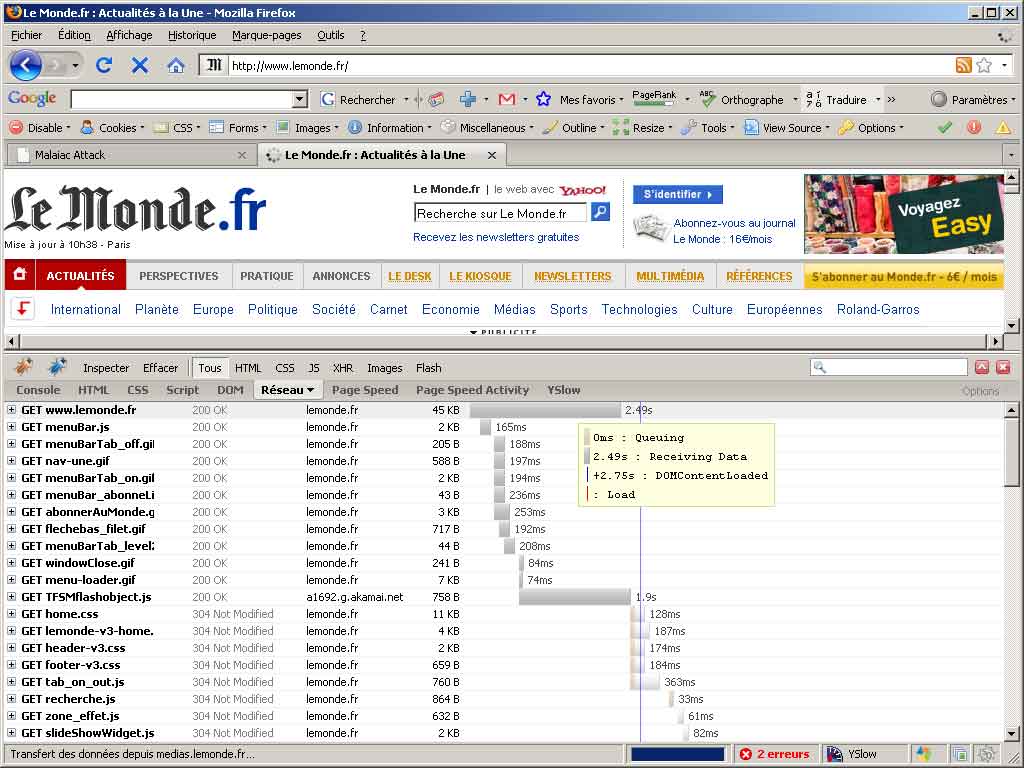Open Gmail icon in Google toolbar
The height and width of the screenshot is (768, 1024).
coord(507,99)
